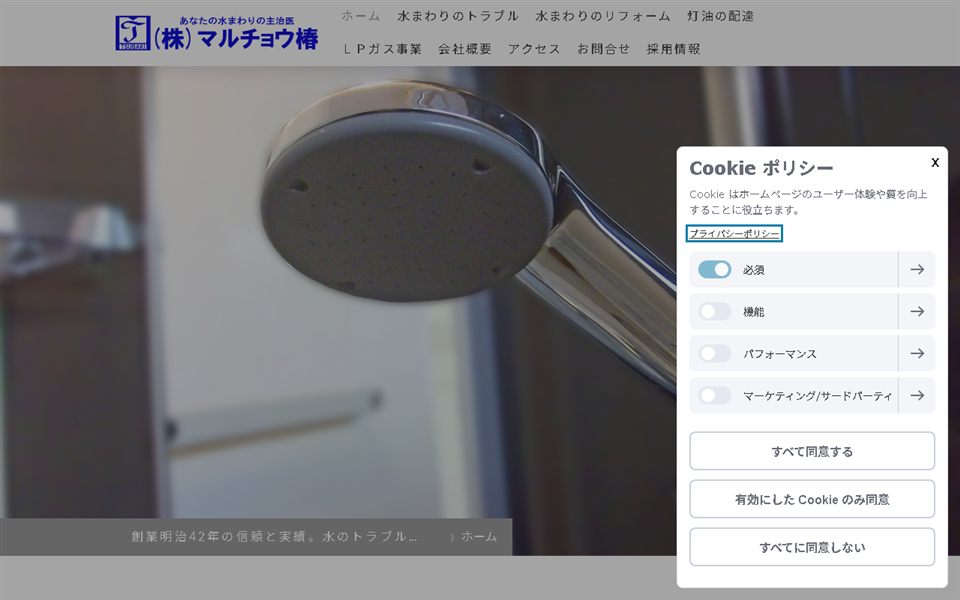Toggle the 必須 cookie switch

[714, 269]
